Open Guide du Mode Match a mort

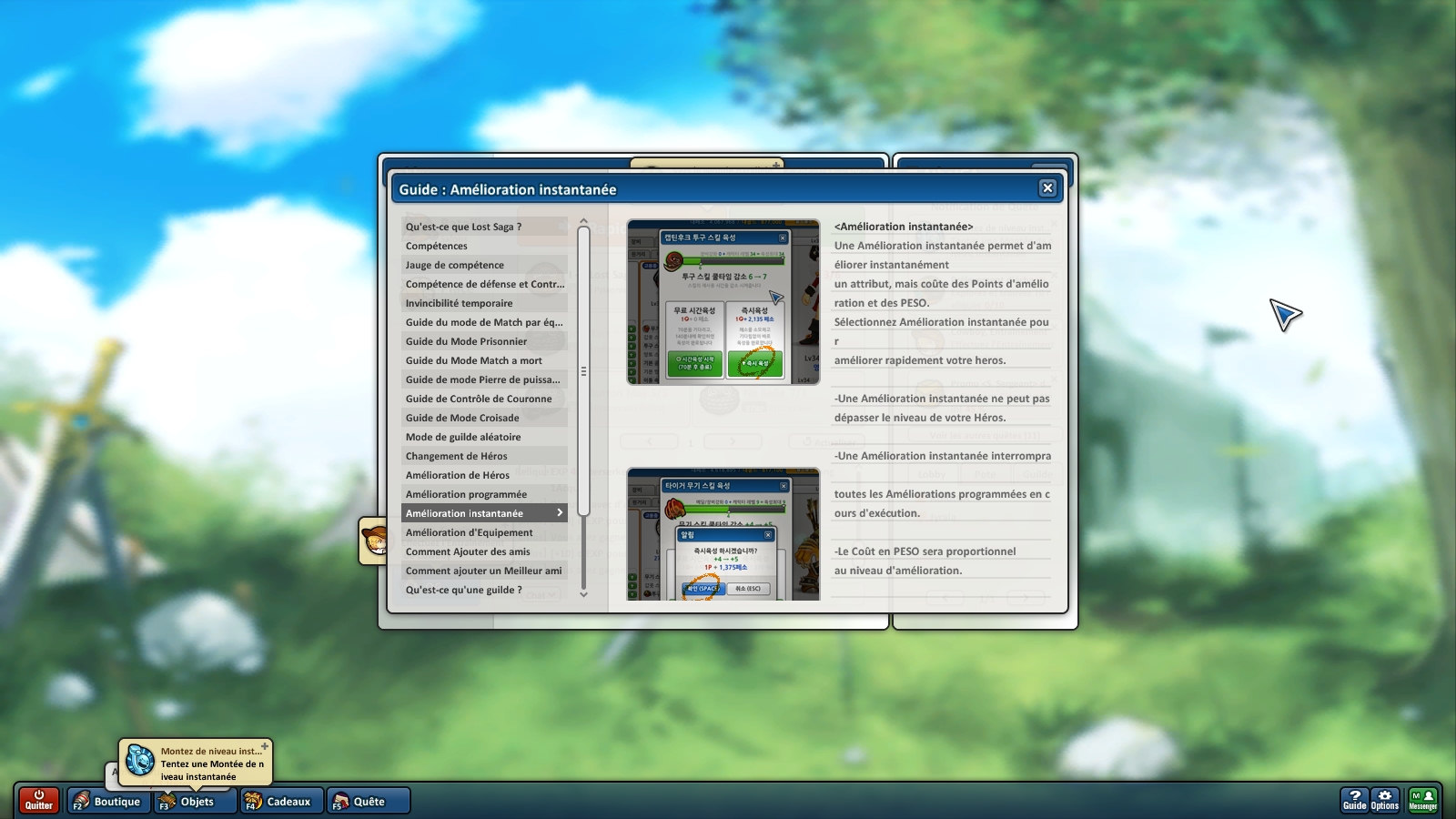point(484,360)
